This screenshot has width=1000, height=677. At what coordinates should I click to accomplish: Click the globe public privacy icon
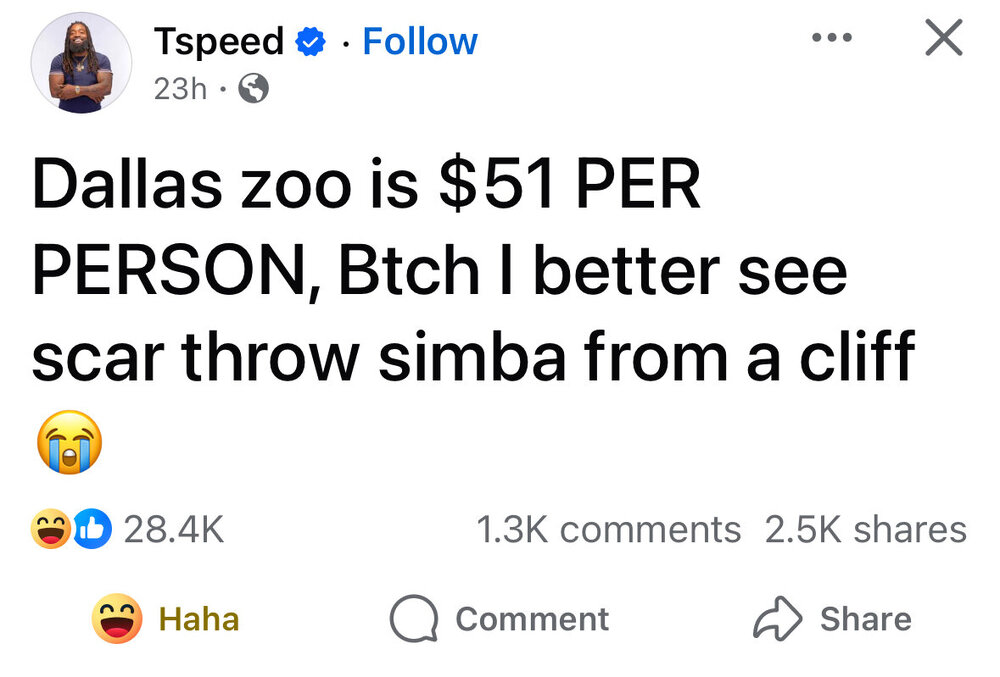point(255,90)
